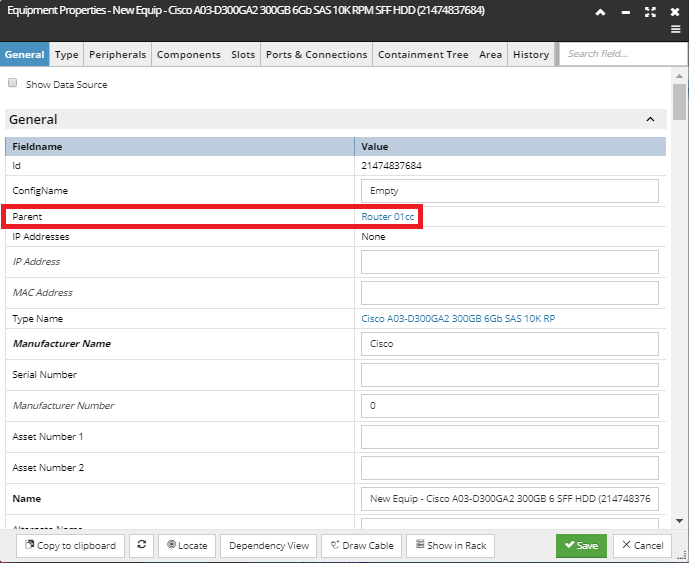Select the Id value 21474837684
Screen dimensions: 690x563
tap(391, 166)
